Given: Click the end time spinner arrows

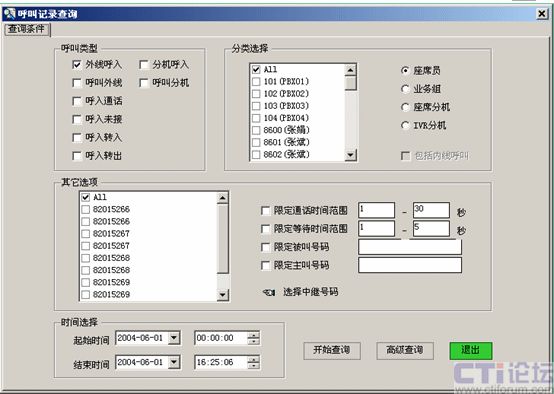Looking at the screenshot, I should pos(254,362).
